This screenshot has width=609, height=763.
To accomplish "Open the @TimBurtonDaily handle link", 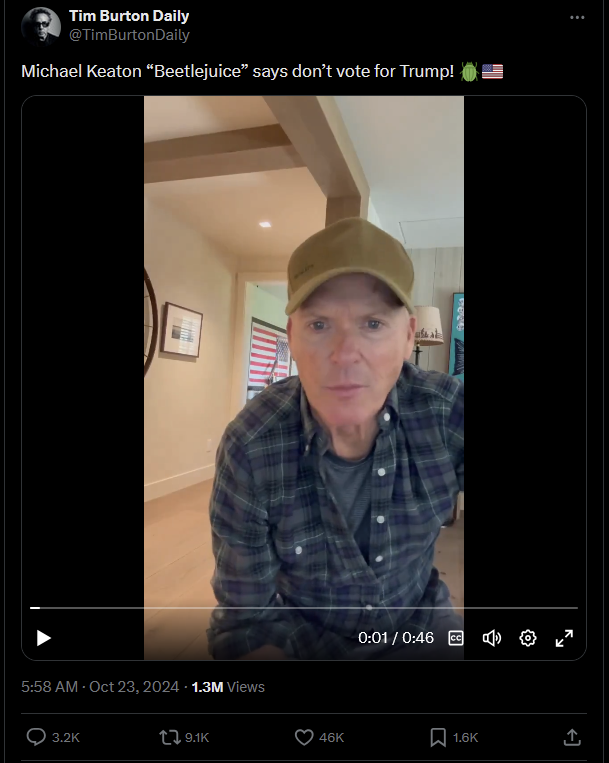I will (129, 35).
